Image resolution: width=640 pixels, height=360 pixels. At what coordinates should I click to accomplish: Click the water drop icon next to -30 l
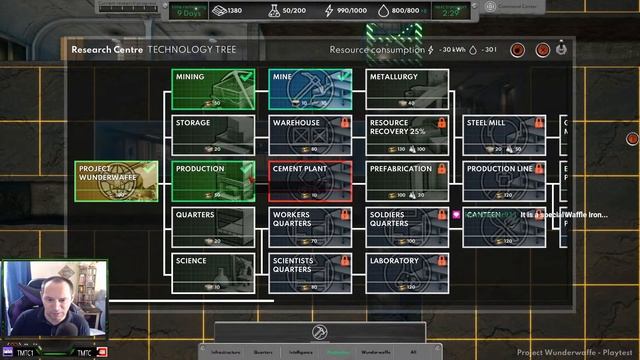click(473, 50)
